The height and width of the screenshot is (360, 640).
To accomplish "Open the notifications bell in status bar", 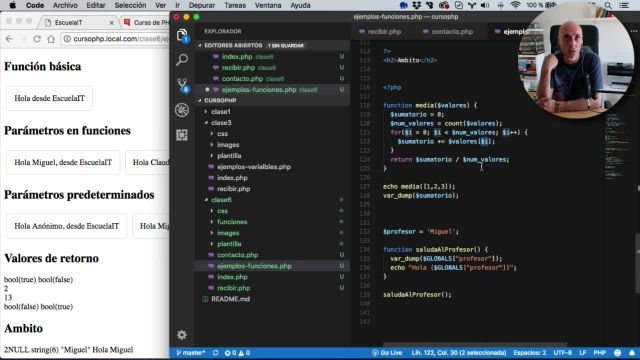I will pyautogui.click(x=631, y=353).
